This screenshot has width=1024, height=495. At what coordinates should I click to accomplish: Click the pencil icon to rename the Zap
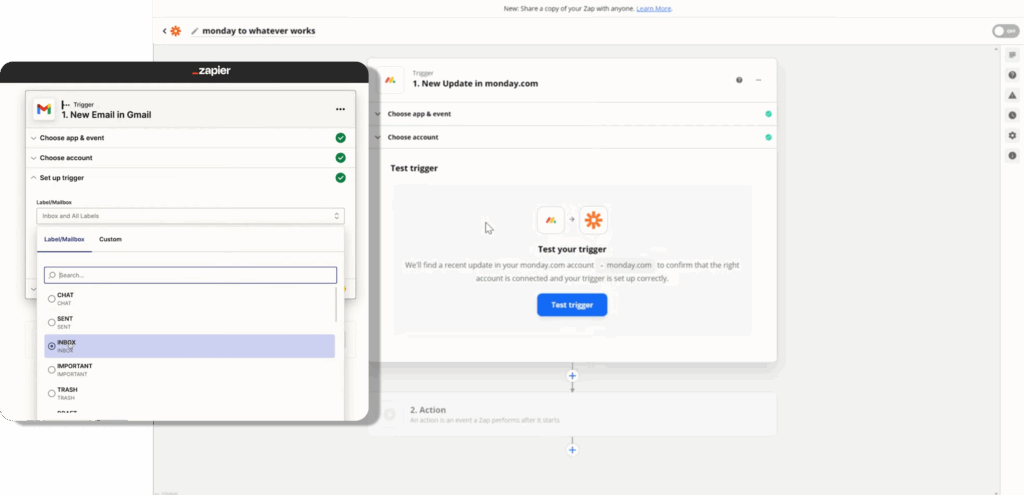pos(195,31)
